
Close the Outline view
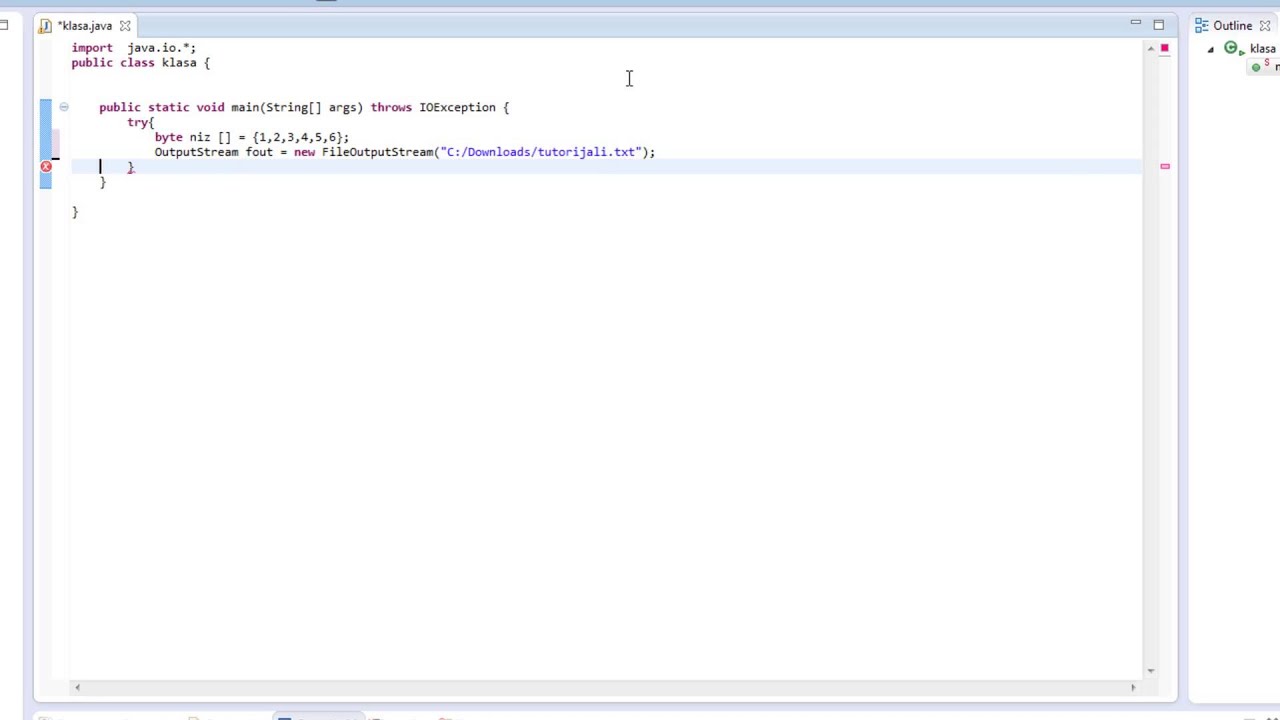pos(1265,25)
